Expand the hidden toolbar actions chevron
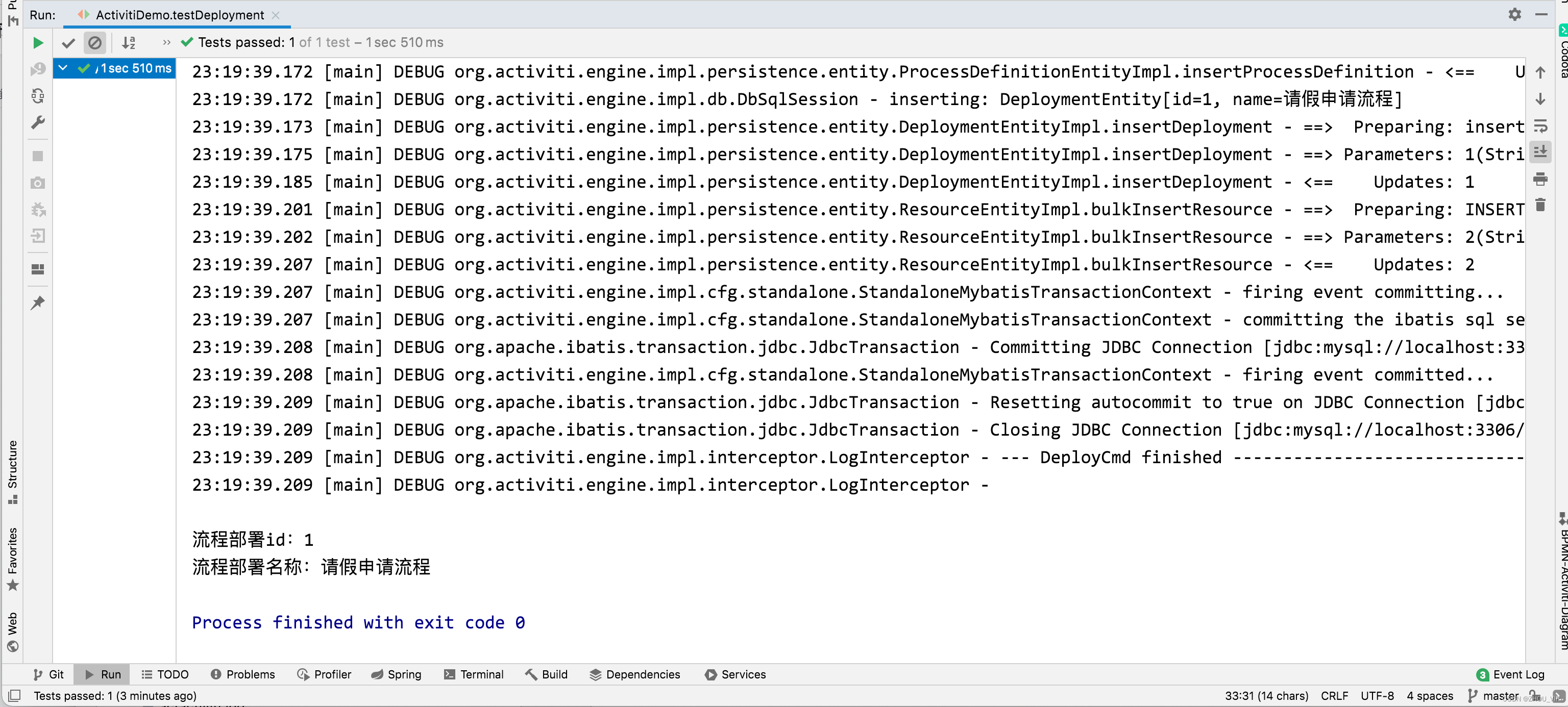 tap(166, 42)
